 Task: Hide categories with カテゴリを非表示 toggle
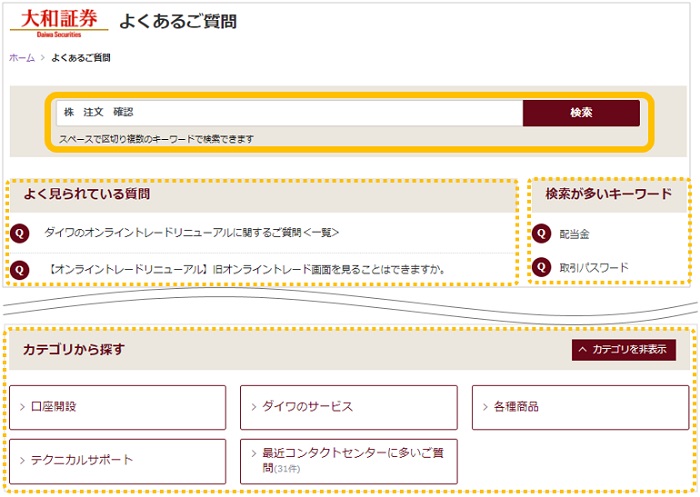click(x=624, y=350)
